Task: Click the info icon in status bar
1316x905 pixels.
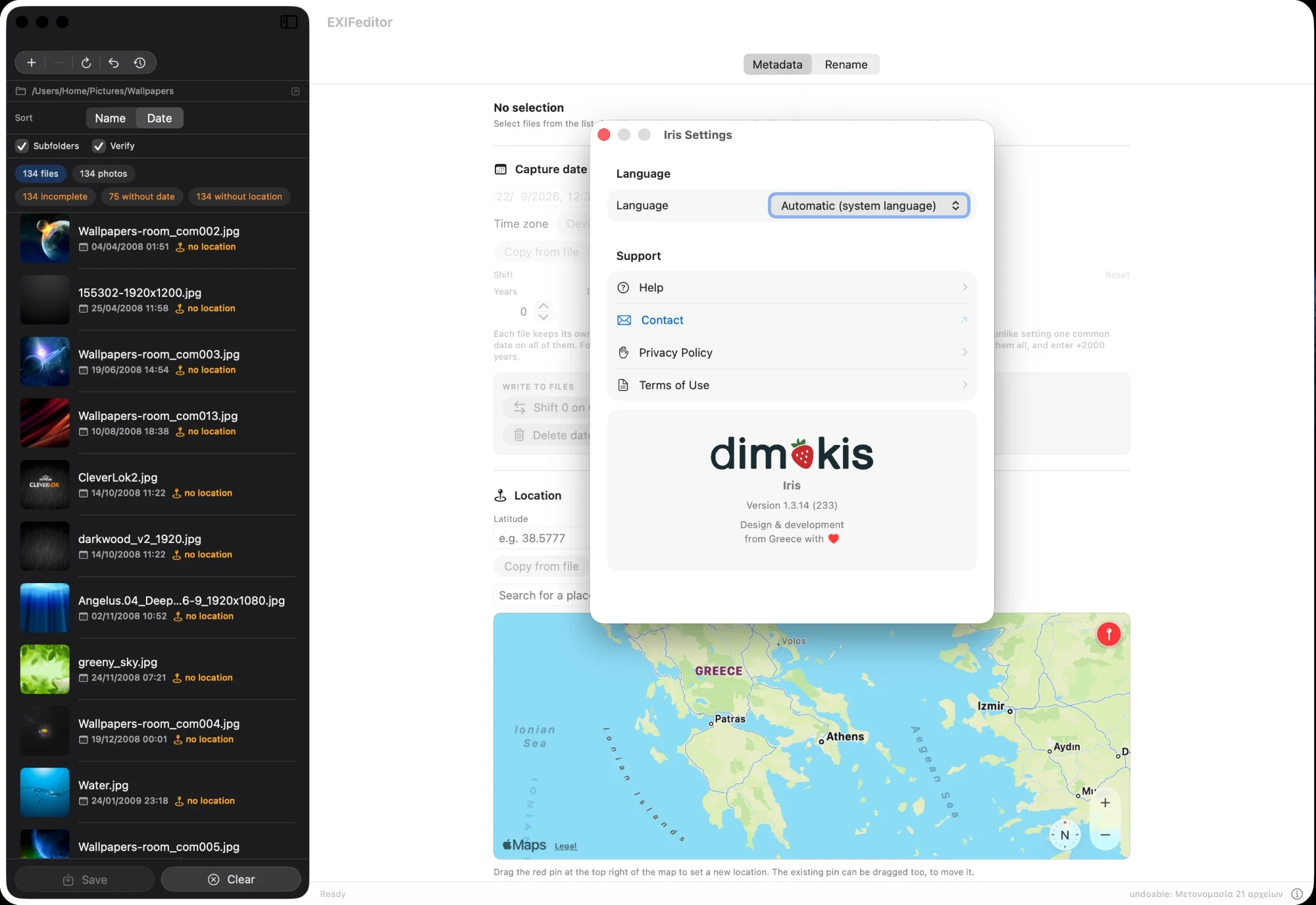Action: (x=1297, y=894)
